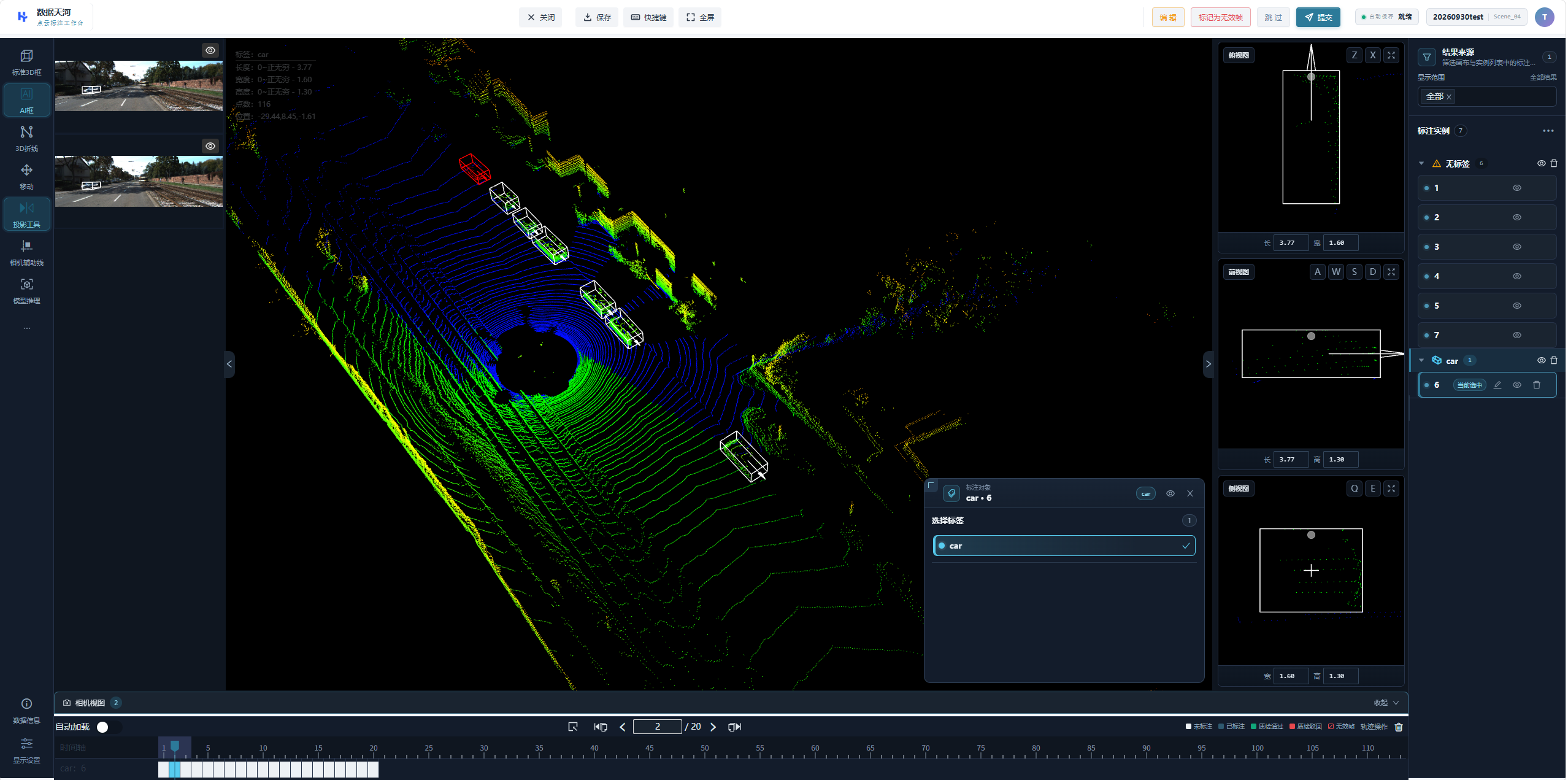
Task: Collapse the right side views with arrow
Action: (1208, 364)
